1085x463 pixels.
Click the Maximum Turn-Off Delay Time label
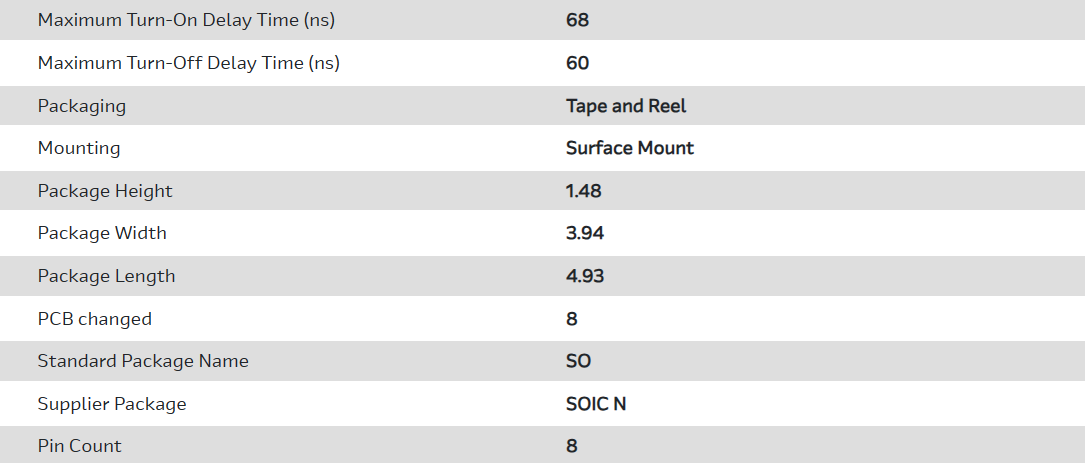[x=189, y=63]
